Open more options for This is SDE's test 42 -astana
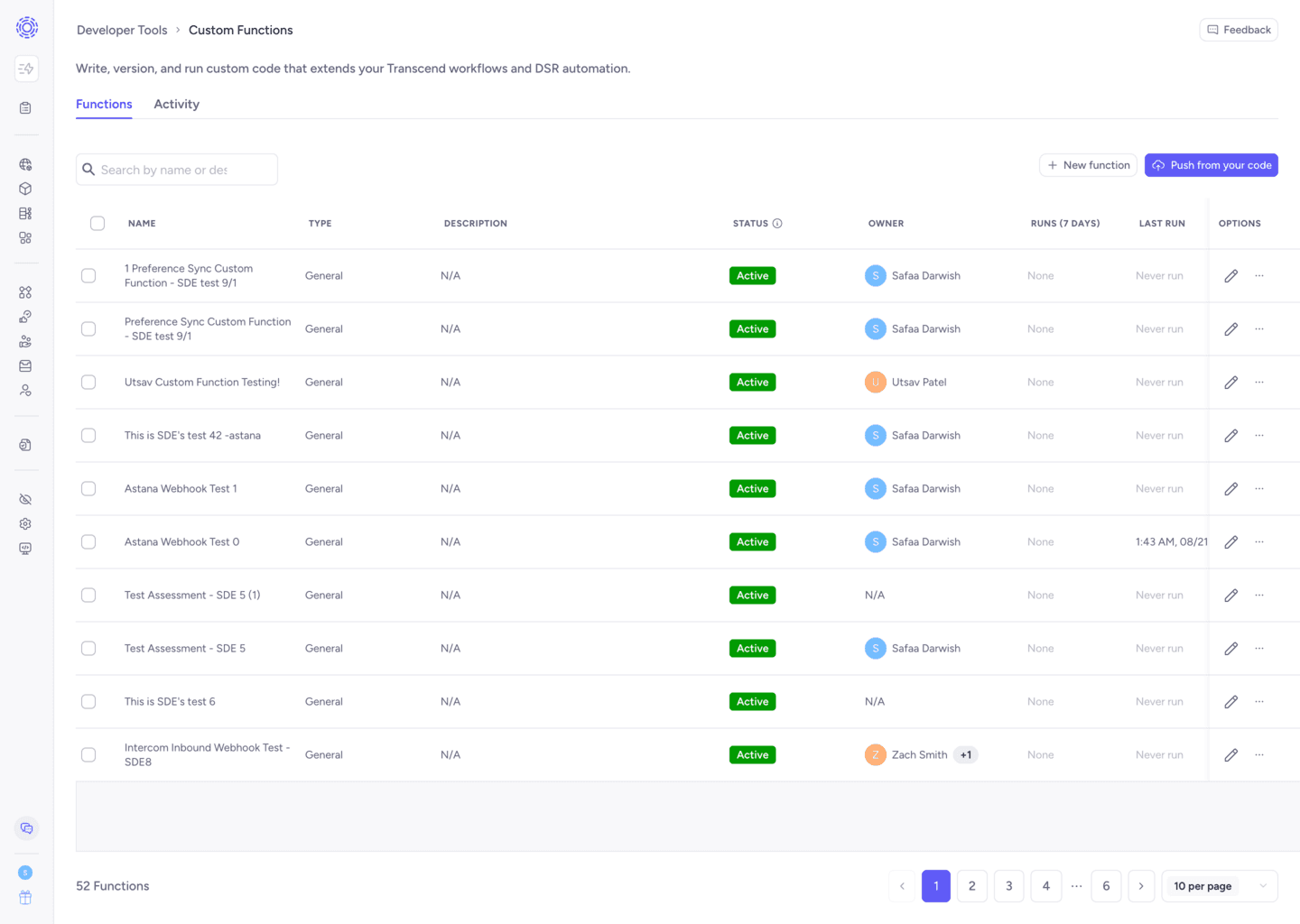This screenshot has width=1300, height=924. pos(1259,436)
